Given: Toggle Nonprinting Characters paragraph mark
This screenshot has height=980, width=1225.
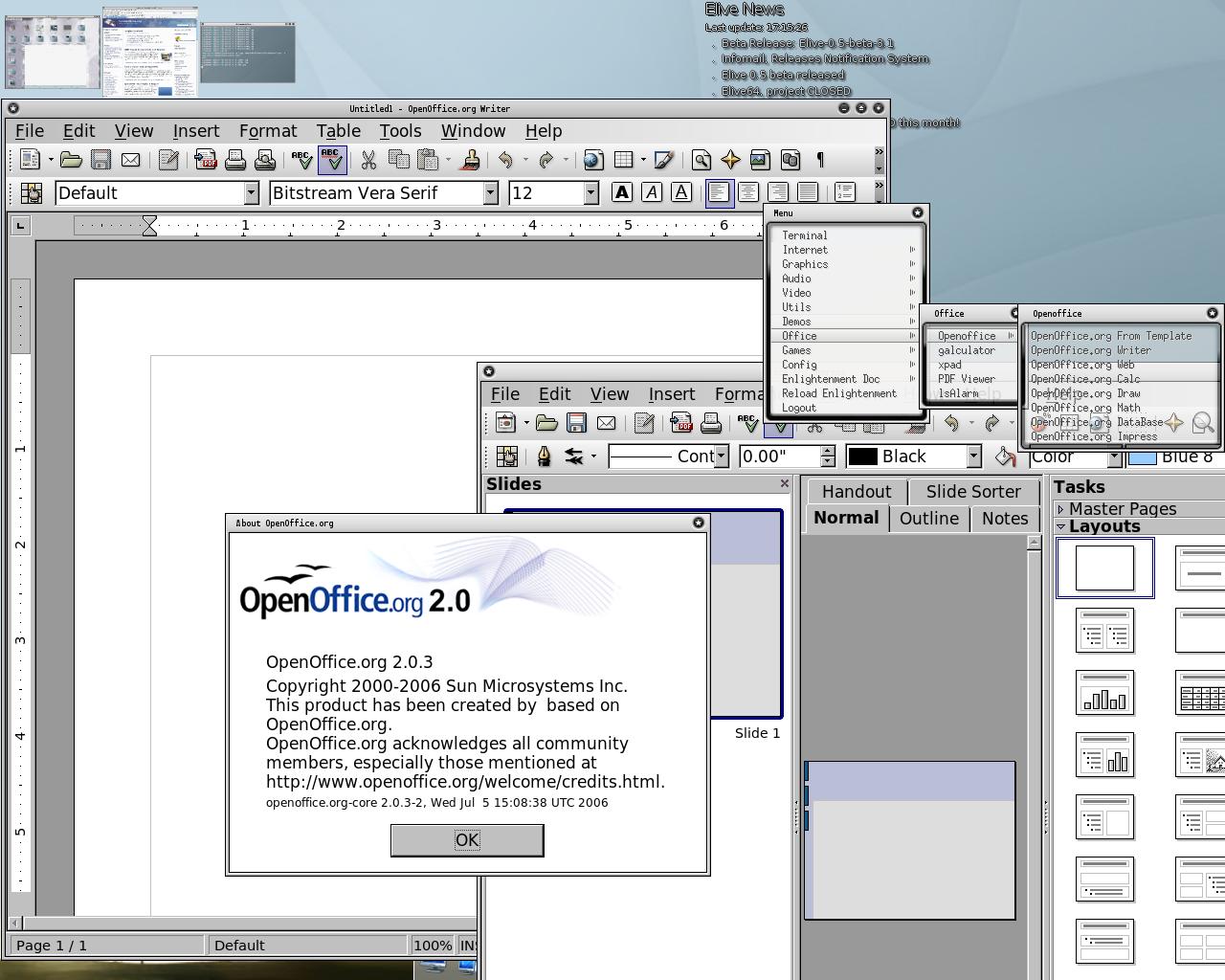Looking at the screenshot, I should point(820,160).
